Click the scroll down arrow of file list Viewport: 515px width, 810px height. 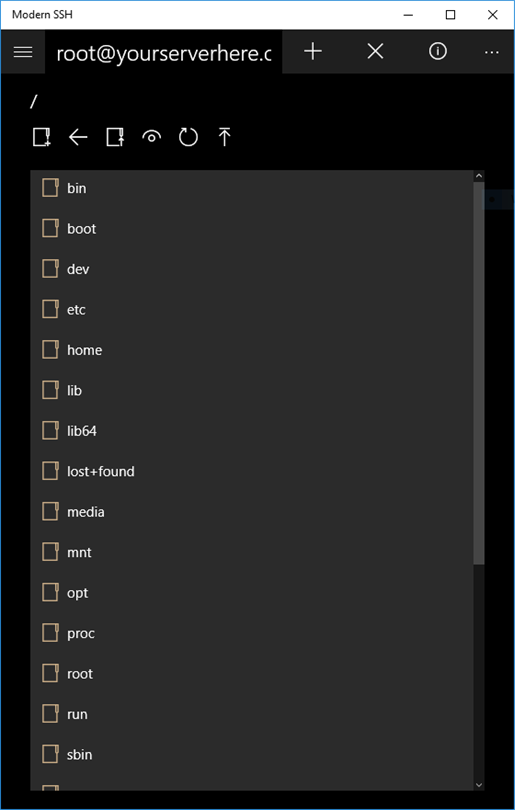click(479, 785)
